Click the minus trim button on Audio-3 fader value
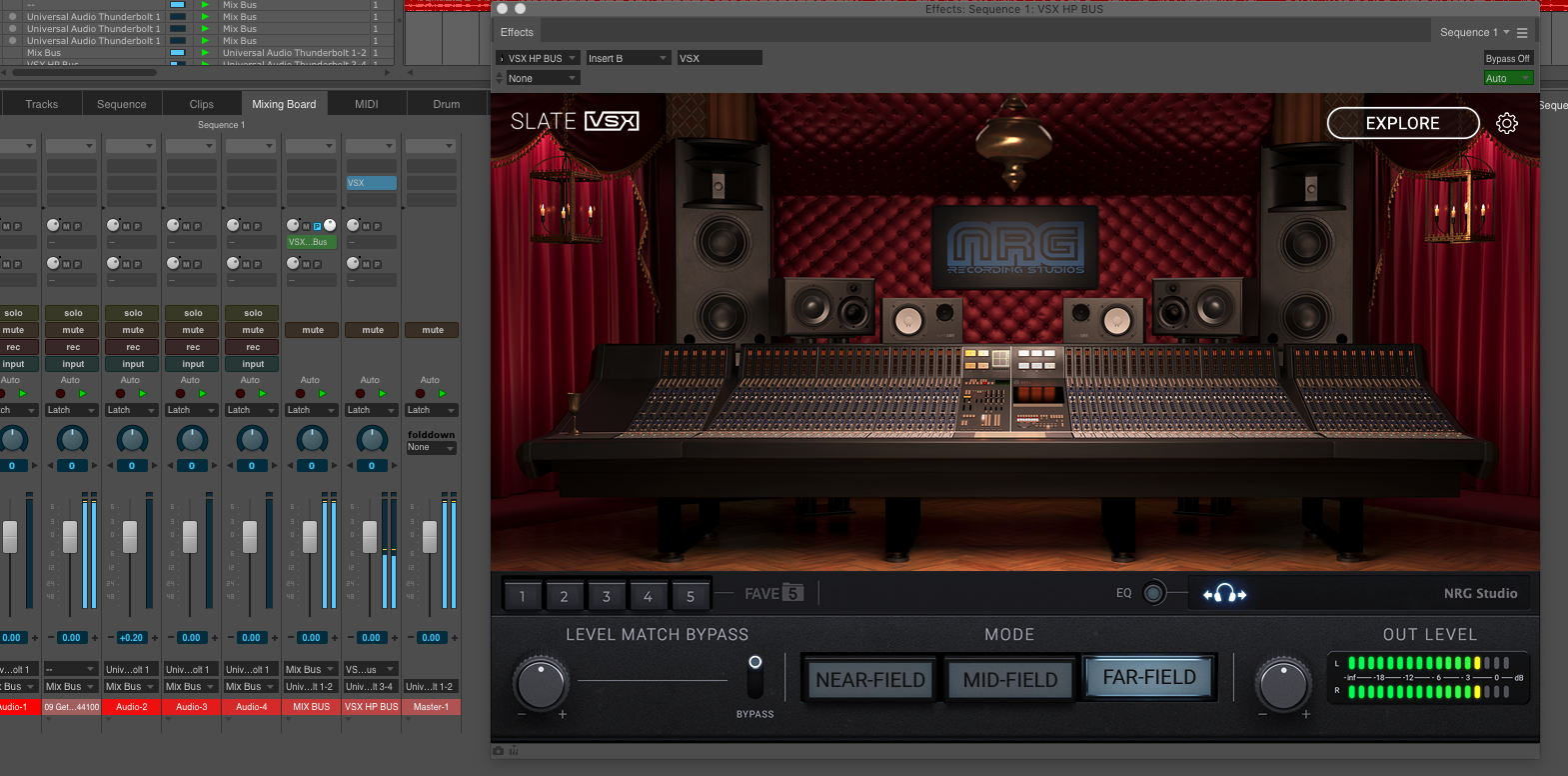 [169, 638]
